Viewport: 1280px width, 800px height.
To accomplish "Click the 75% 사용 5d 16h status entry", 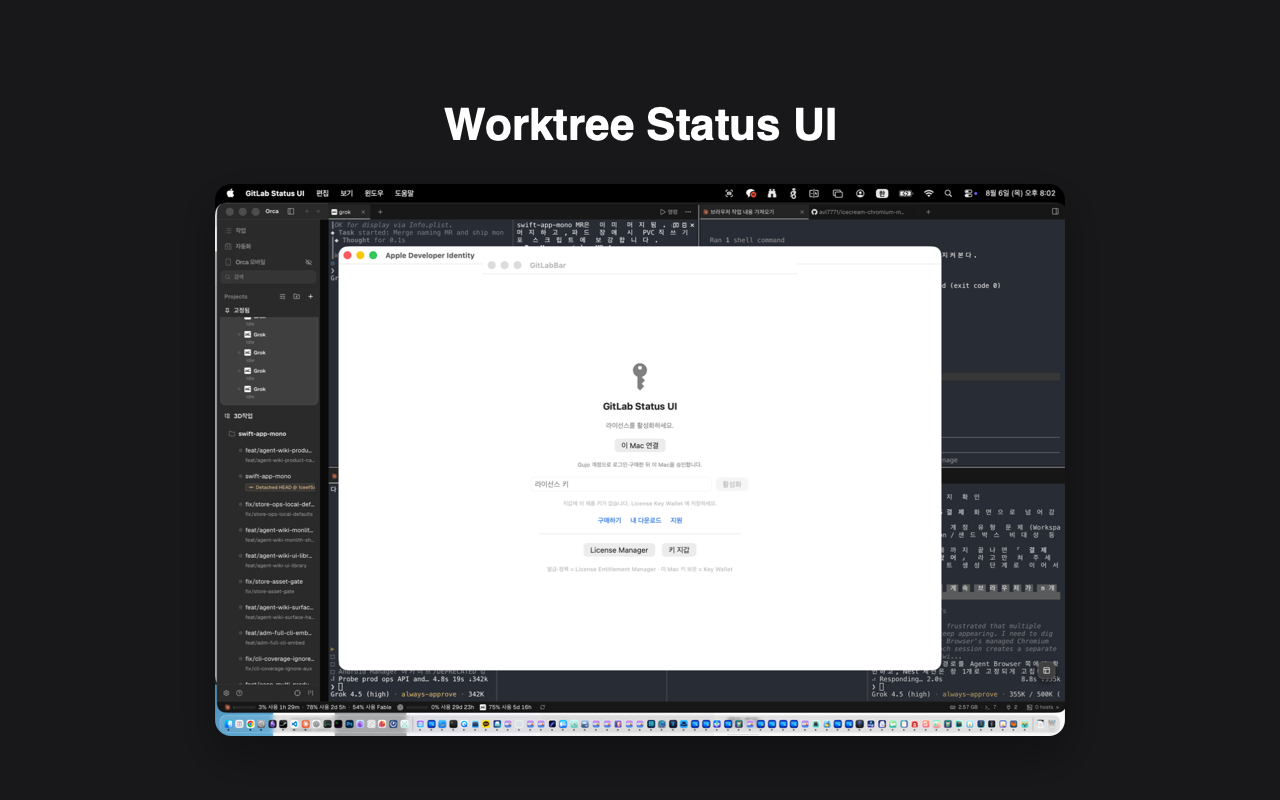I will pos(506,707).
